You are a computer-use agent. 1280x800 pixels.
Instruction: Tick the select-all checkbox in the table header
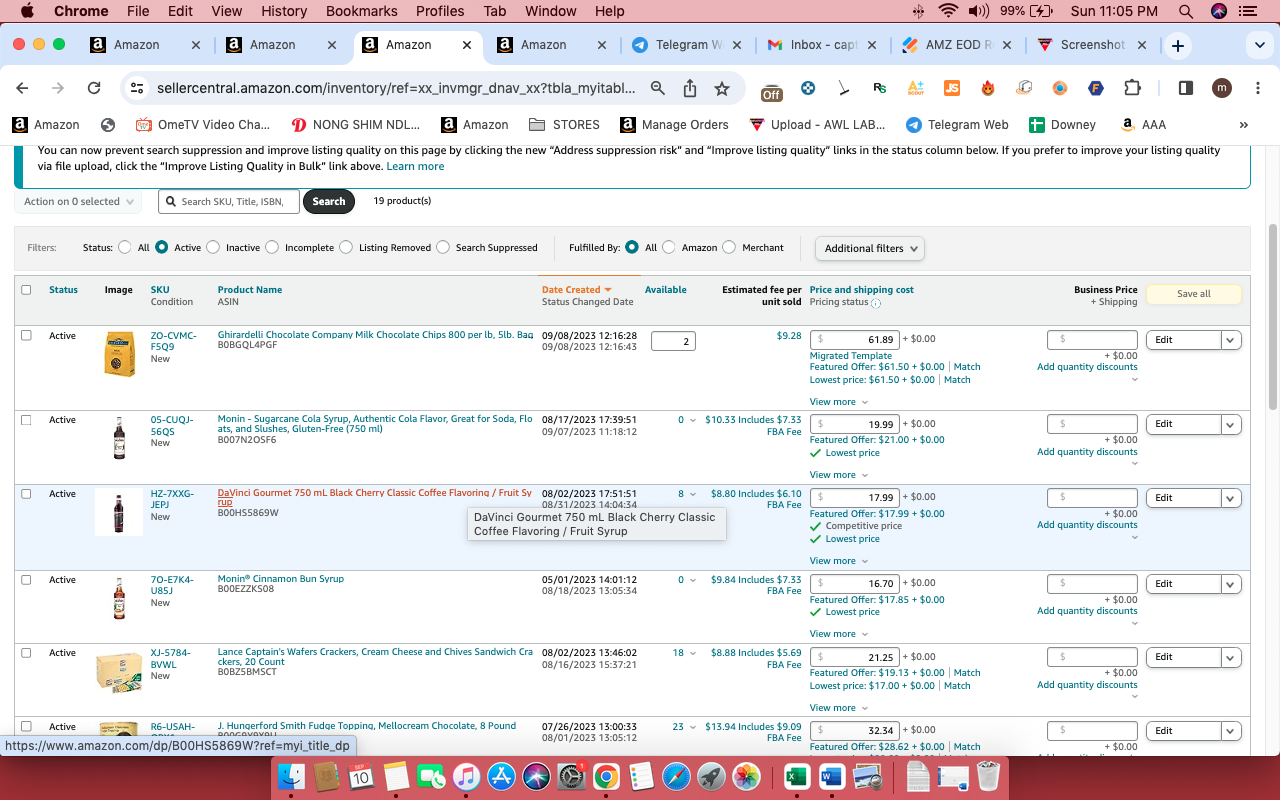click(26, 290)
